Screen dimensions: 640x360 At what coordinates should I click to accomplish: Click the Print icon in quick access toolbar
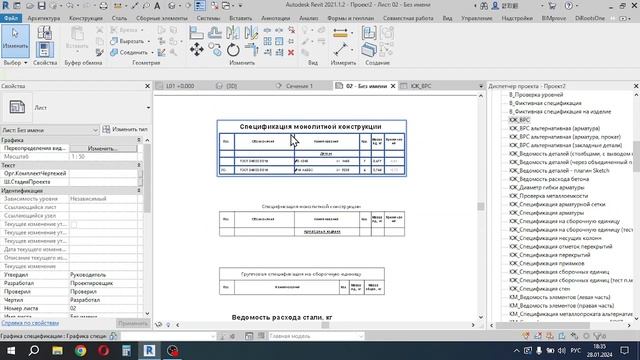(104, 6)
